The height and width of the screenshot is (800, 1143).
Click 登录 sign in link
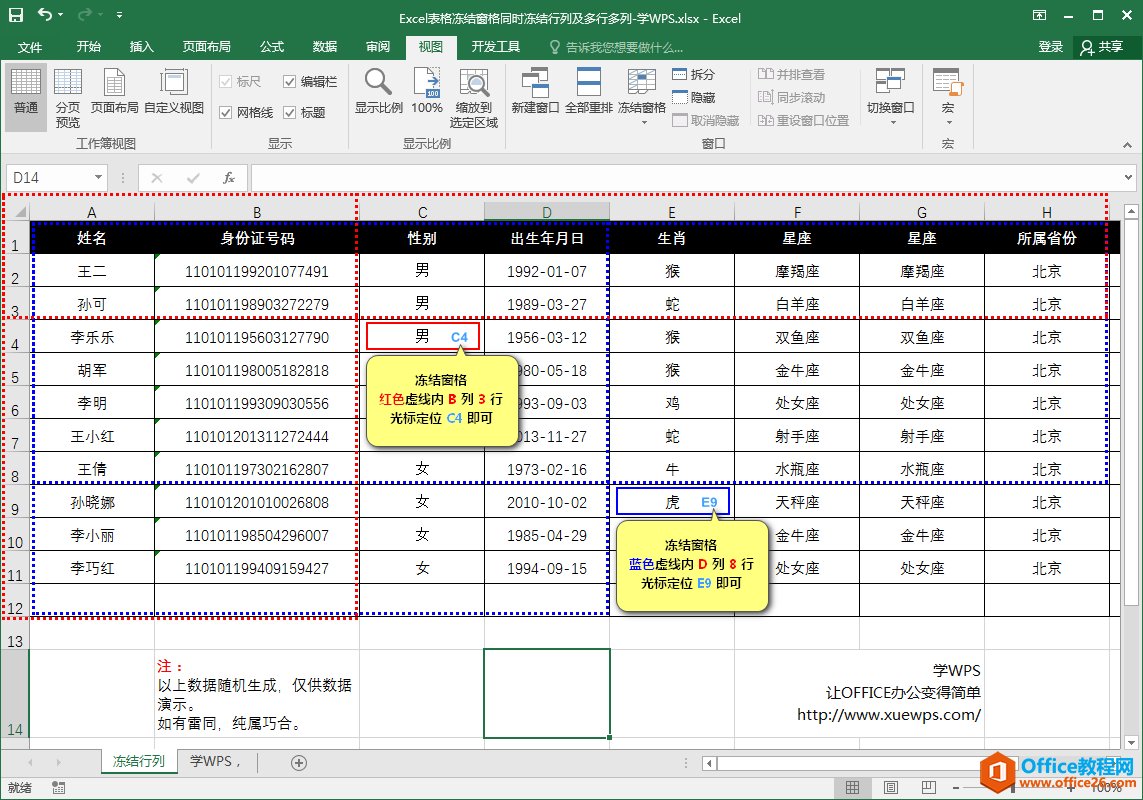point(1050,47)
